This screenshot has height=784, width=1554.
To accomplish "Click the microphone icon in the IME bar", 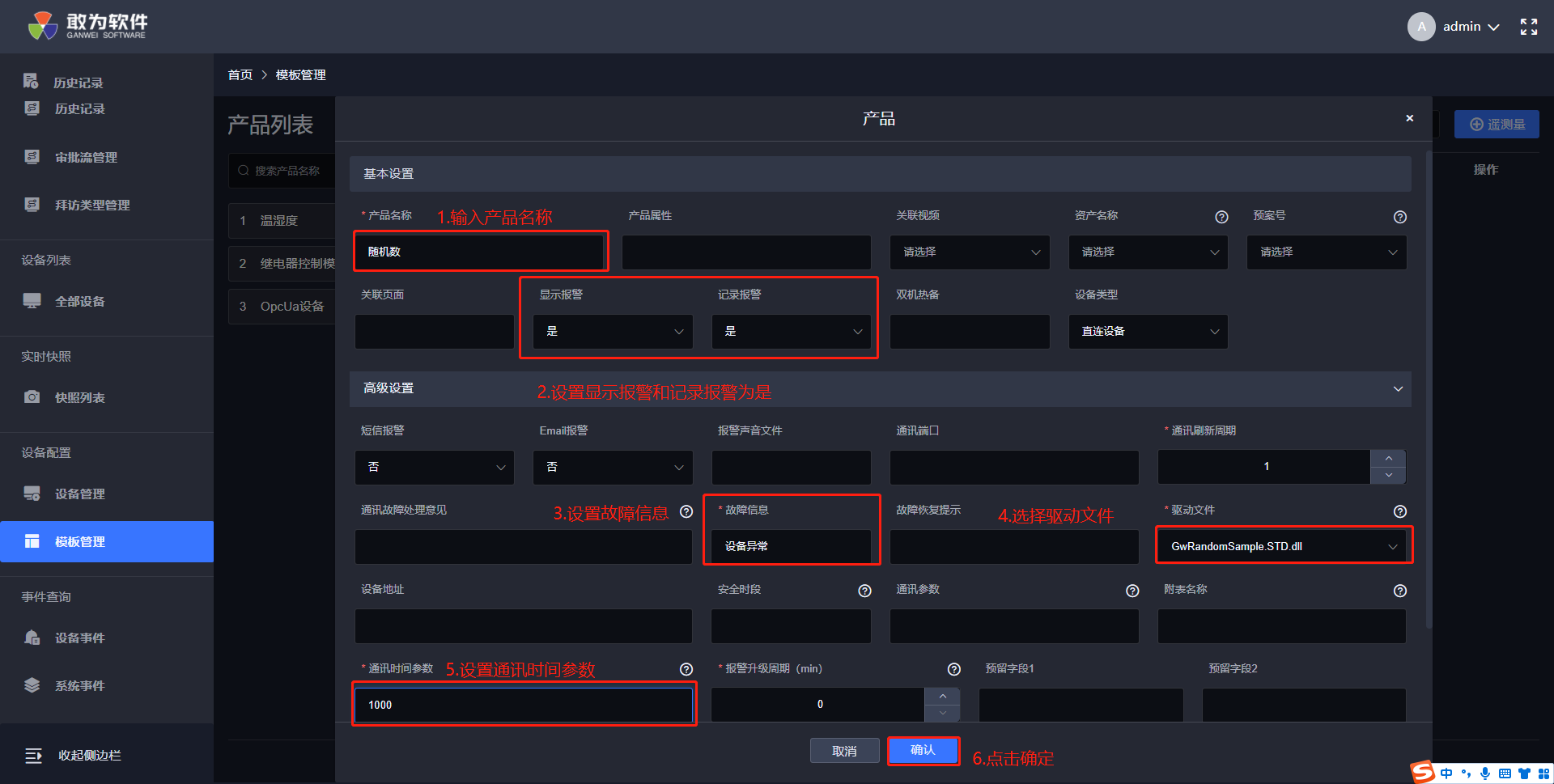I will pos(1485,773).
